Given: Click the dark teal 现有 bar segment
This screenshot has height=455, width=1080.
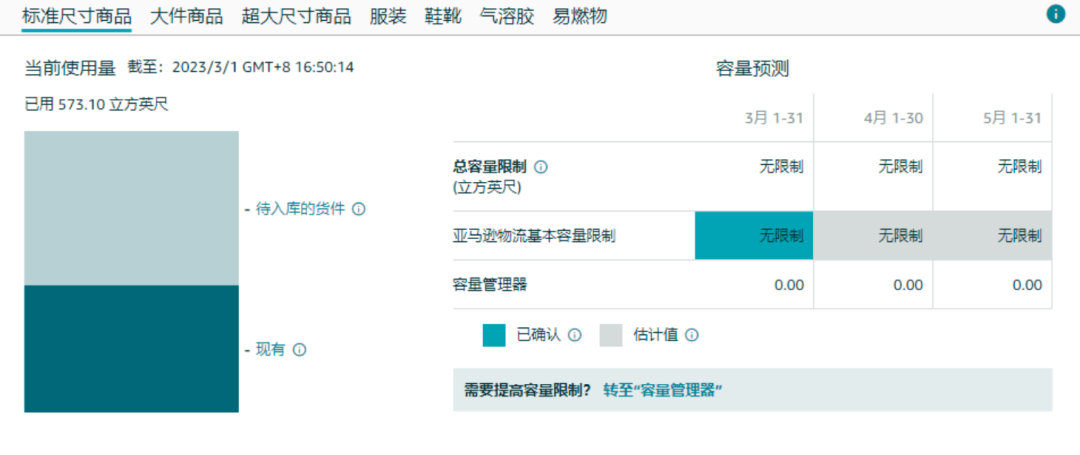Looking at the screenshot, I should click(131, 348).
